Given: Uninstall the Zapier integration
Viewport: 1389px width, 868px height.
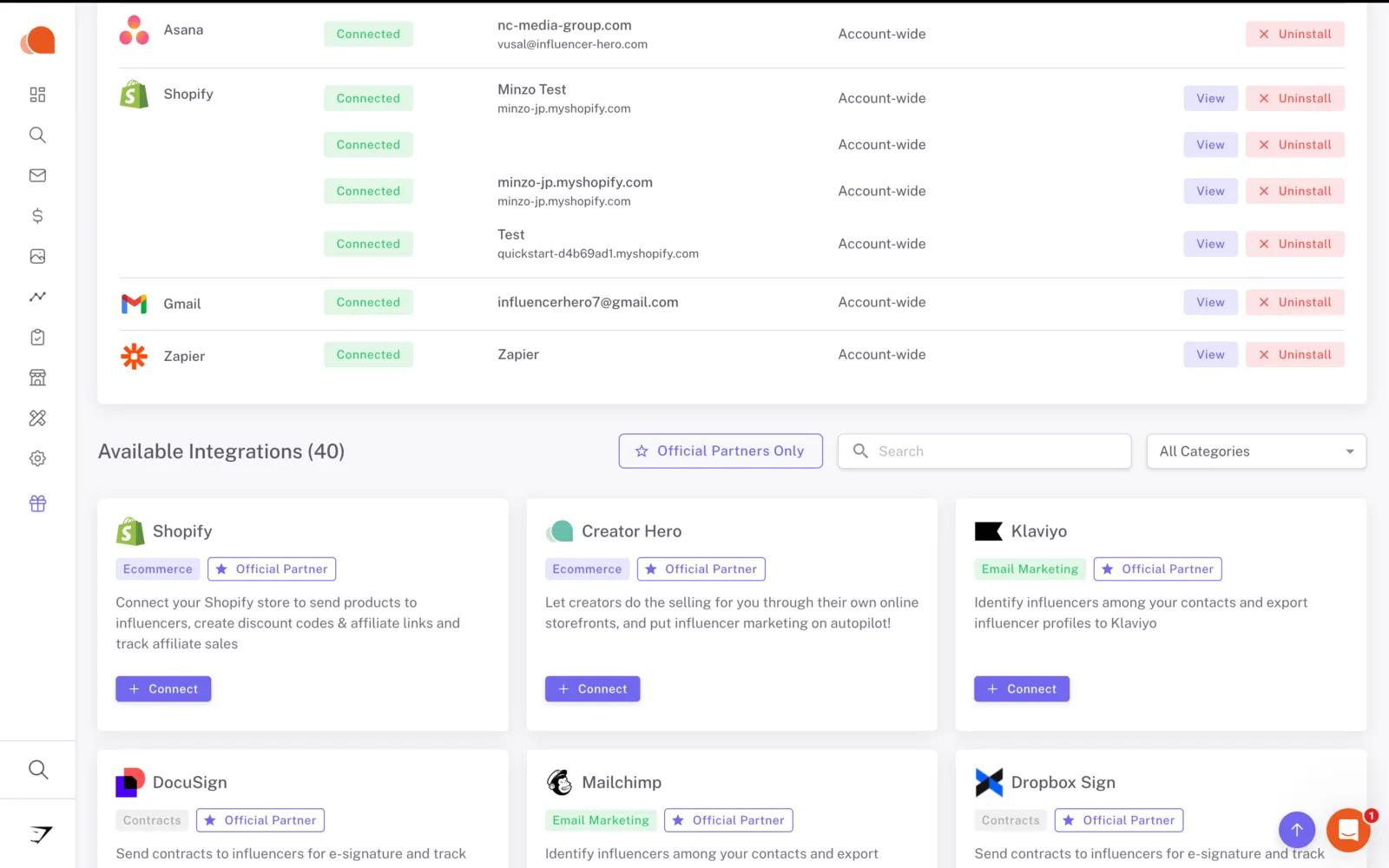Looking at the screenshot, I should coord(1294,354).
